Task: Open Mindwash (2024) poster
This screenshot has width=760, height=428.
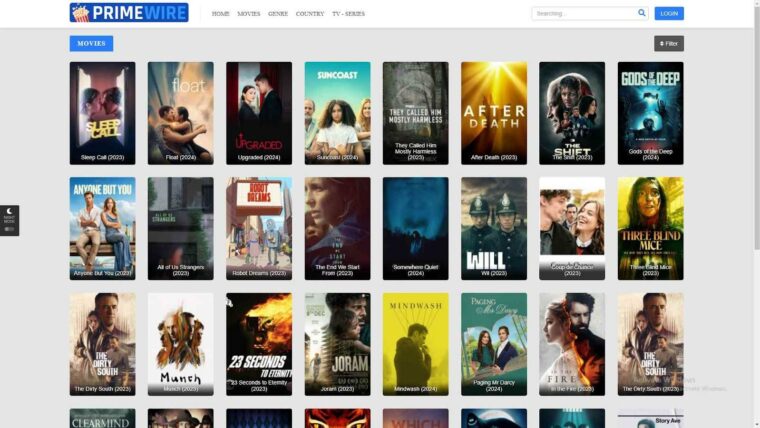Action: tap(415, 344)
